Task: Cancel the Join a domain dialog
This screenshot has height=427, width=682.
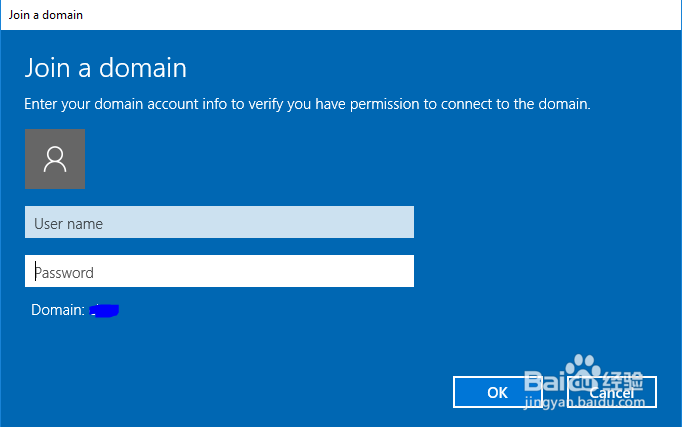Action: pos(611,393)
